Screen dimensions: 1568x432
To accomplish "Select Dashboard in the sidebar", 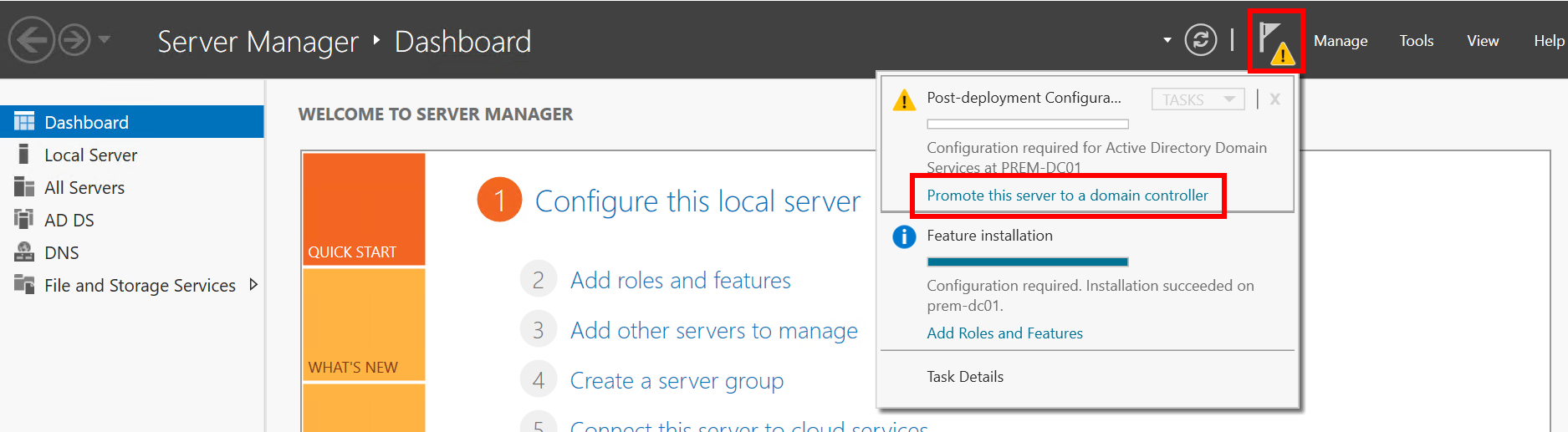I will [x=132, y=122].
